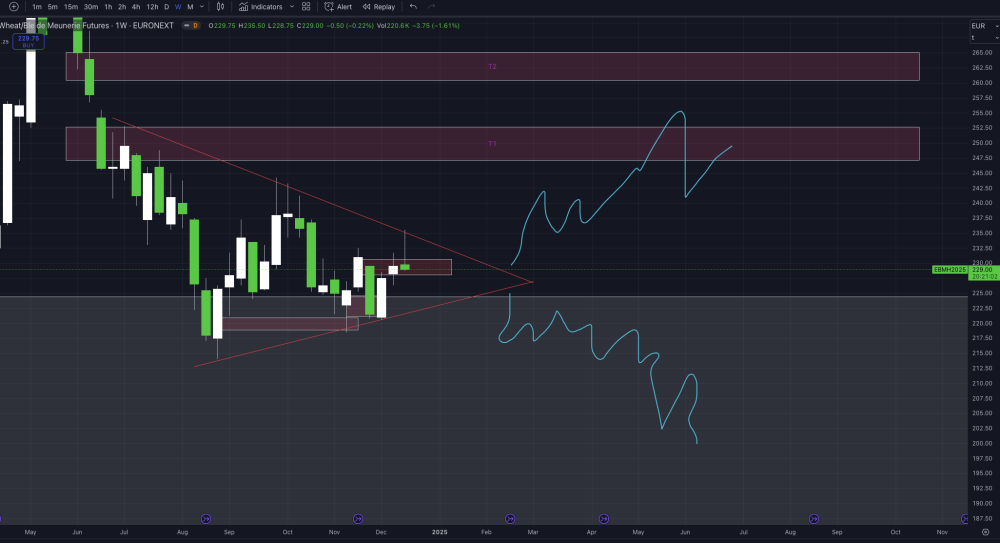Click the 187.50 price axis label
This screenshot has width=1000, height=543.
(x=982, y=519)
